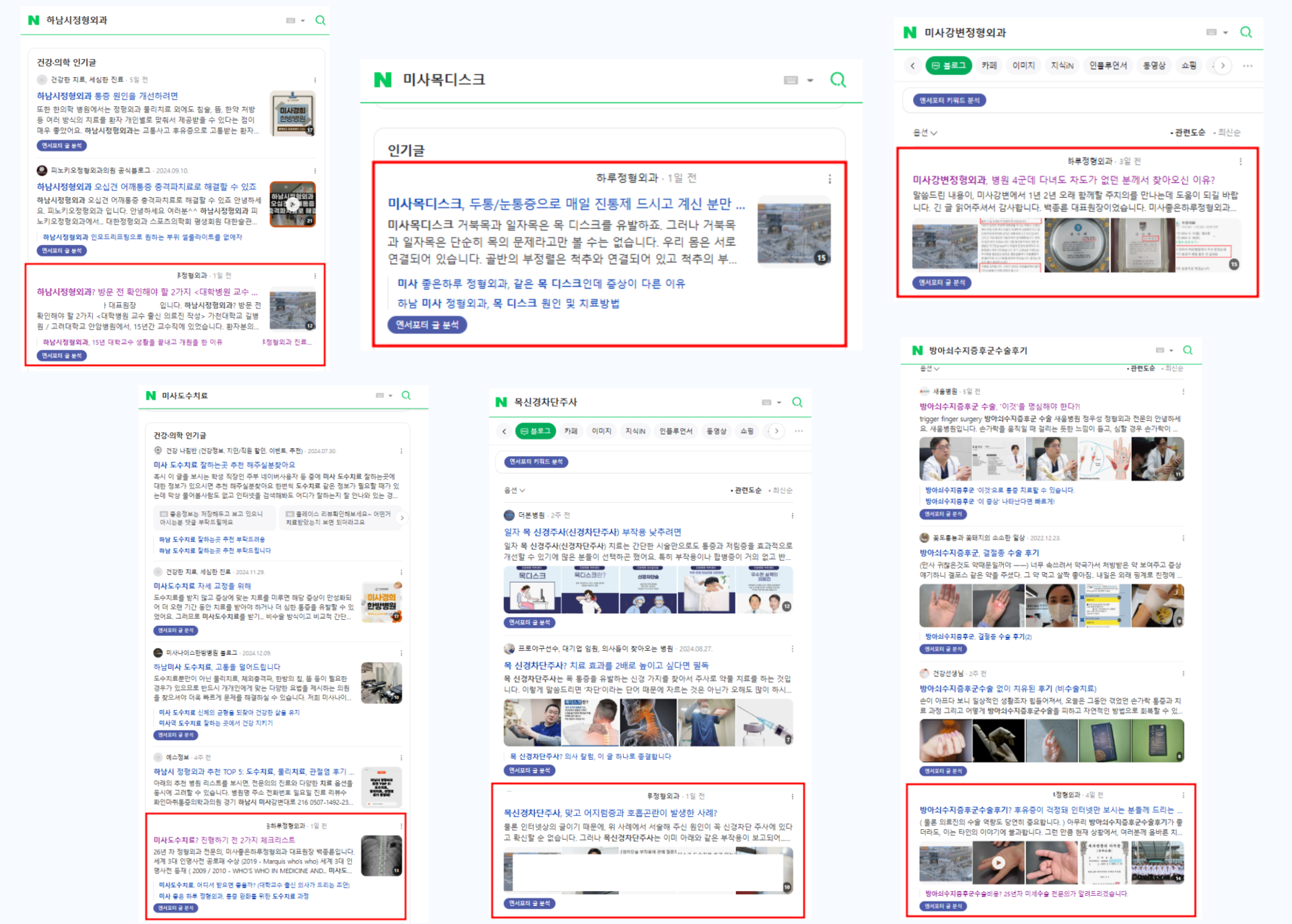Select 관련도순 sort in 미사강변정형외과 panel
1292x924 pixels.
pyautogui.click(x=1188, y=133)
